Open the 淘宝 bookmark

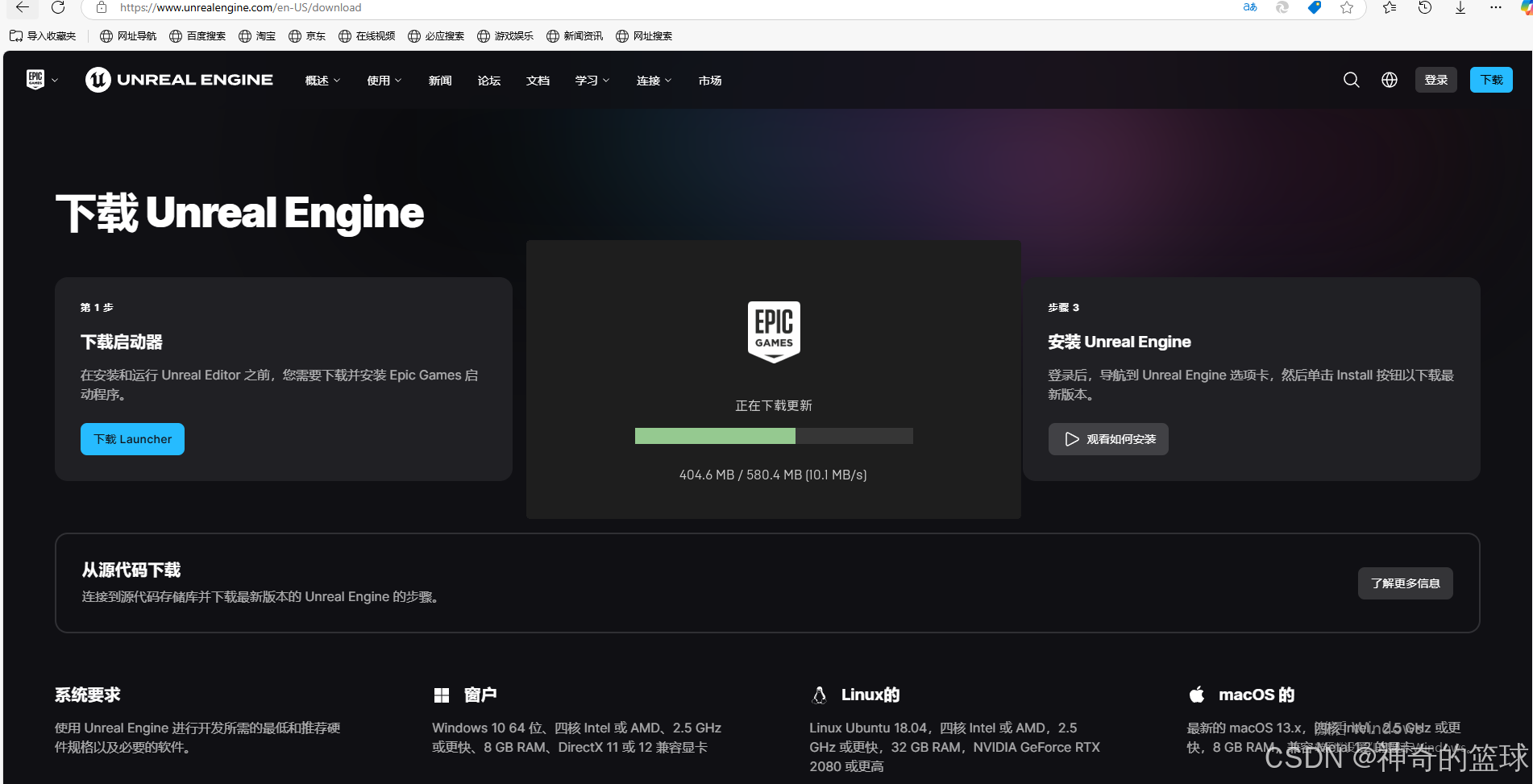click(257, 35)
